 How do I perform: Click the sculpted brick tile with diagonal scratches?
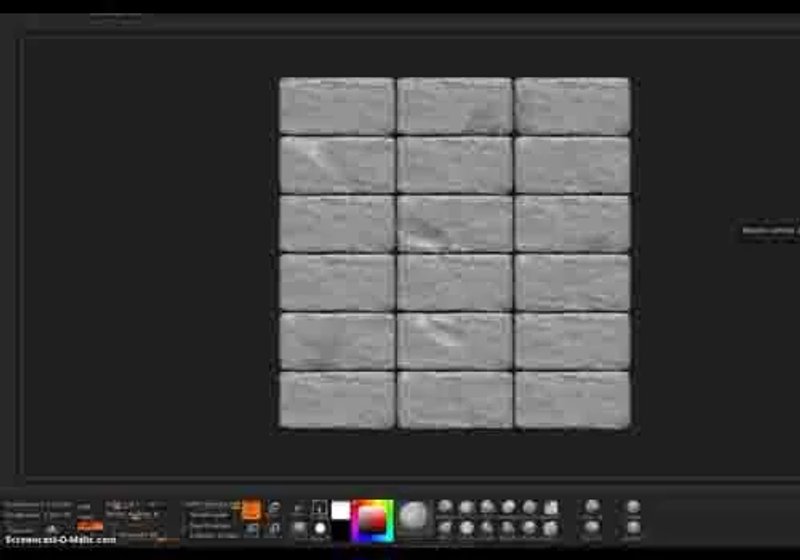coord(454,224)
